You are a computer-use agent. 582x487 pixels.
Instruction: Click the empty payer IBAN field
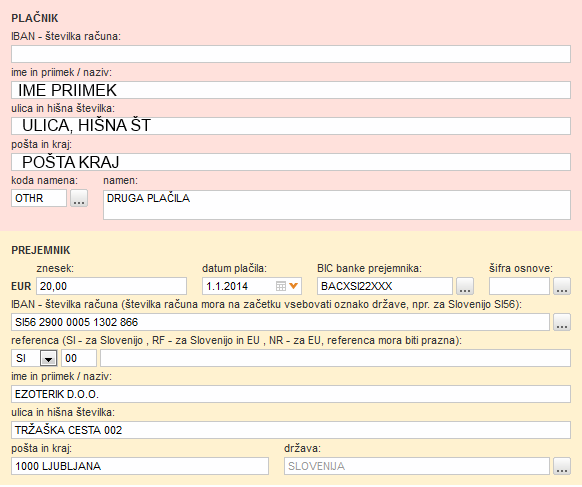coord(291,54)
